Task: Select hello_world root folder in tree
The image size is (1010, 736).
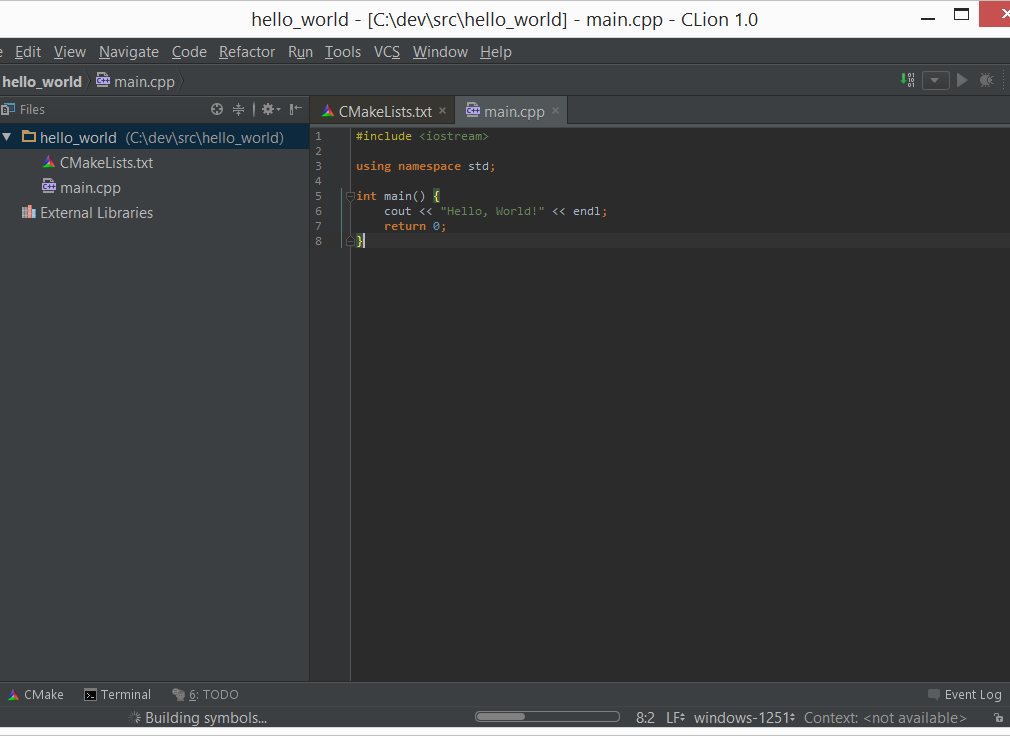Action: 155,137
